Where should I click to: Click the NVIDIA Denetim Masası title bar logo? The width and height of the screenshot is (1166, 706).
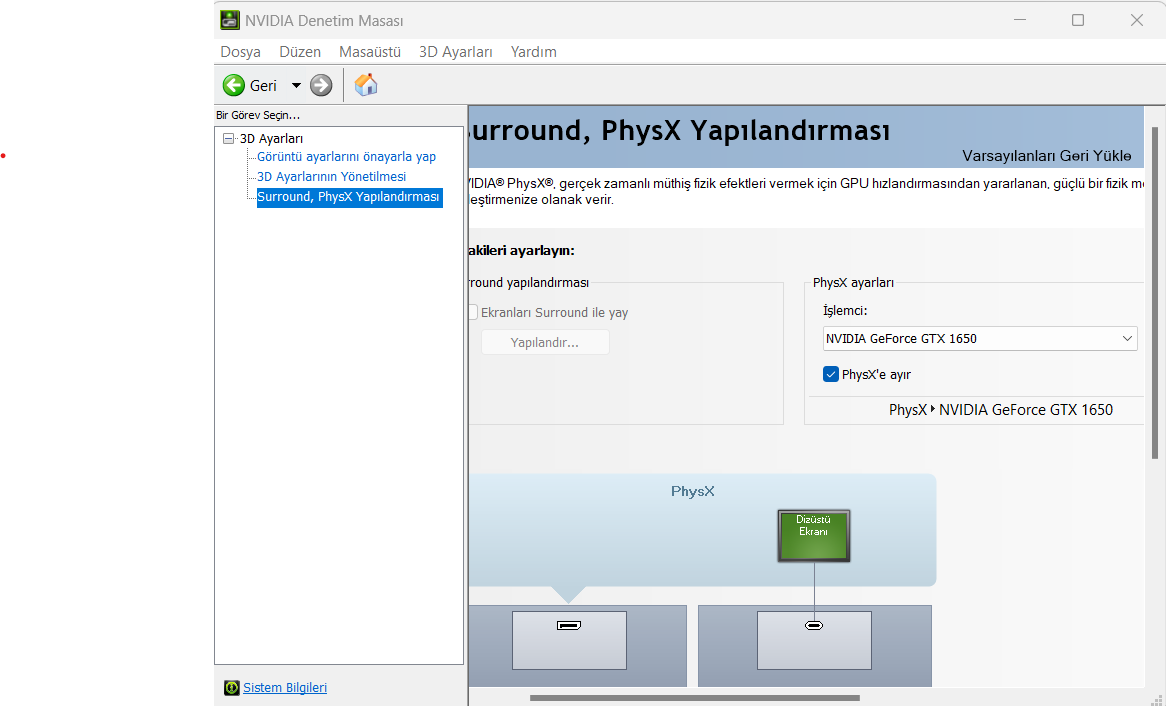(x=230, y=20)
